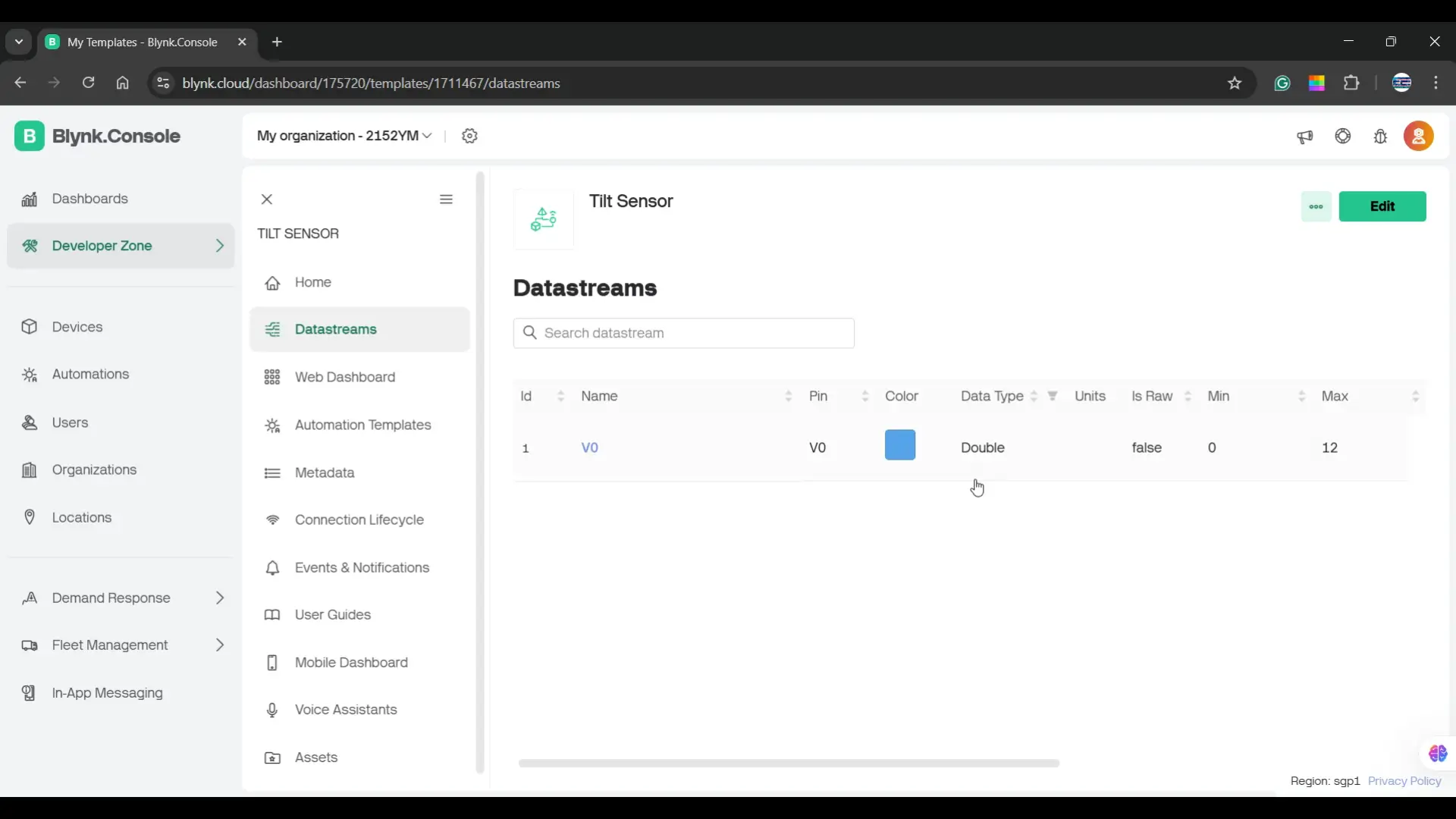1456x819 pixels.
Task: Open the help lifebuoy icon
Action: (1343, 136)
